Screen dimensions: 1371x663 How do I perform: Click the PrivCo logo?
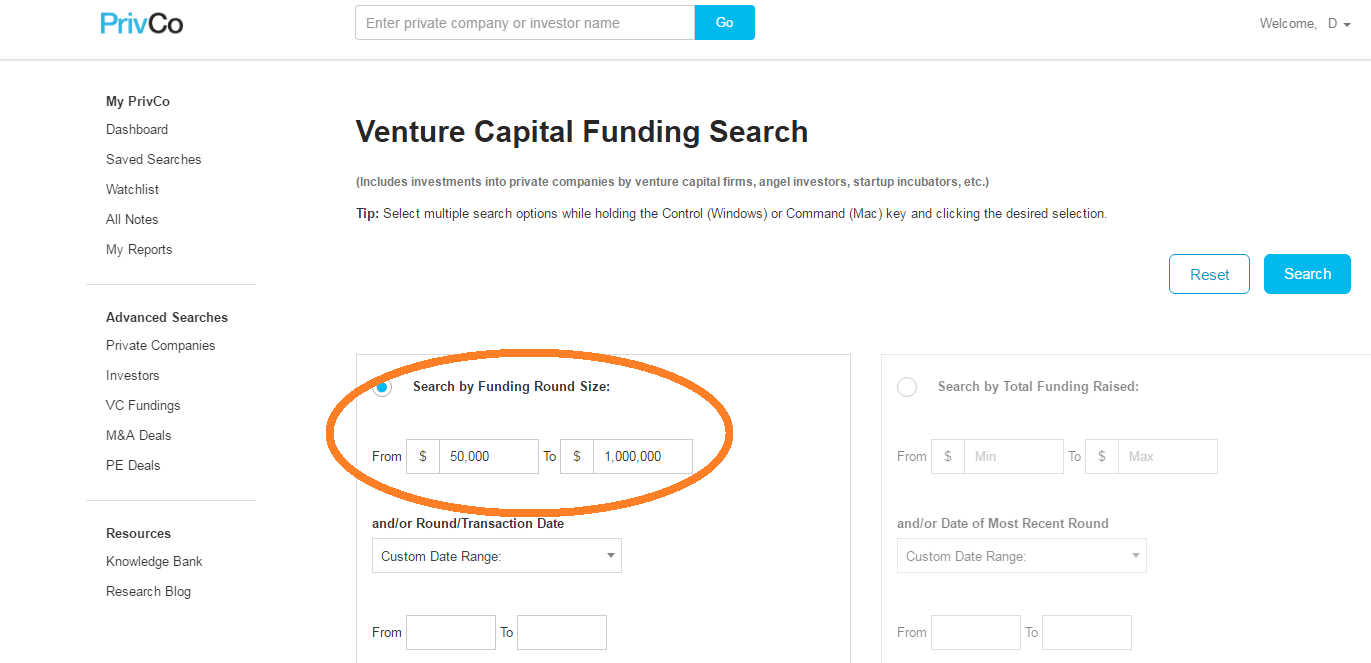(x=141, y=23)
